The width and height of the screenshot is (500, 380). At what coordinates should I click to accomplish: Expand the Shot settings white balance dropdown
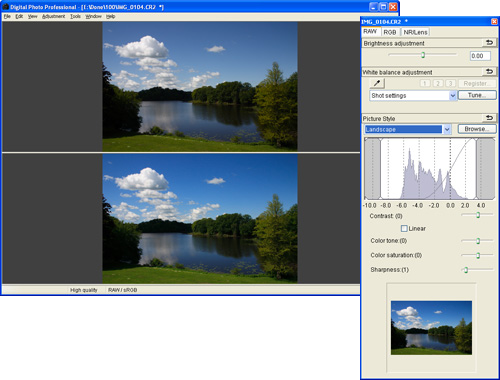pyautogui.click(x=452, y=96)
